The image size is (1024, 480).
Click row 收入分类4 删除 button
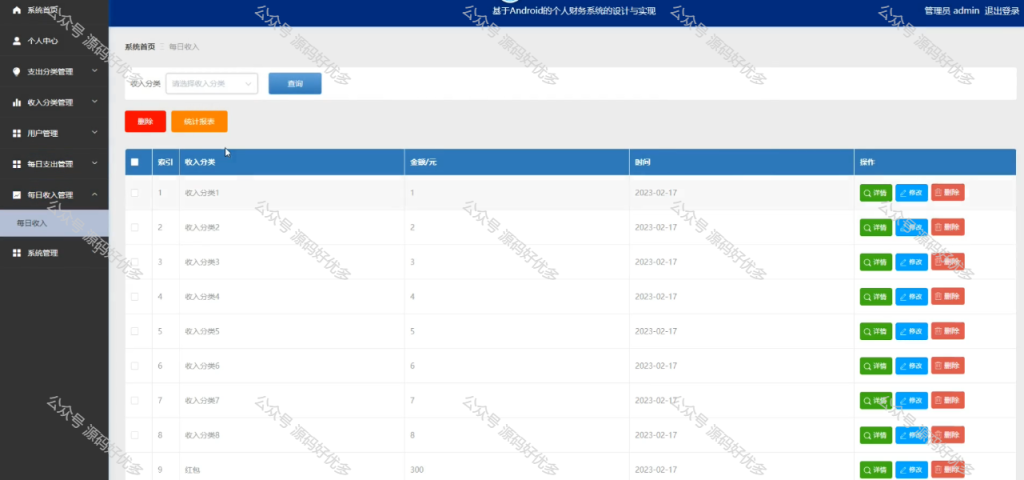coord(948,296)
